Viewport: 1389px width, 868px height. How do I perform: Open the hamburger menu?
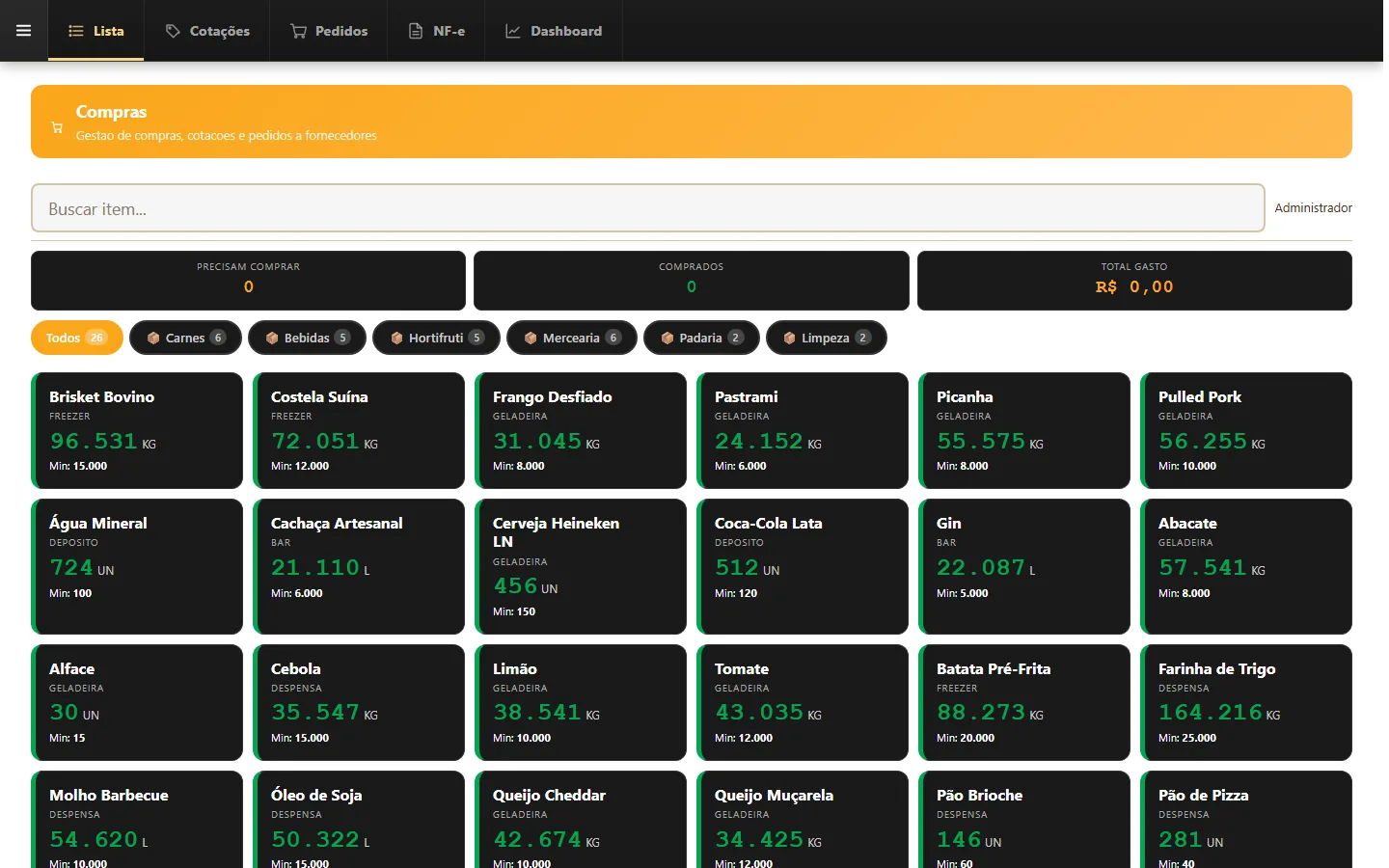(x=24, y=31)
